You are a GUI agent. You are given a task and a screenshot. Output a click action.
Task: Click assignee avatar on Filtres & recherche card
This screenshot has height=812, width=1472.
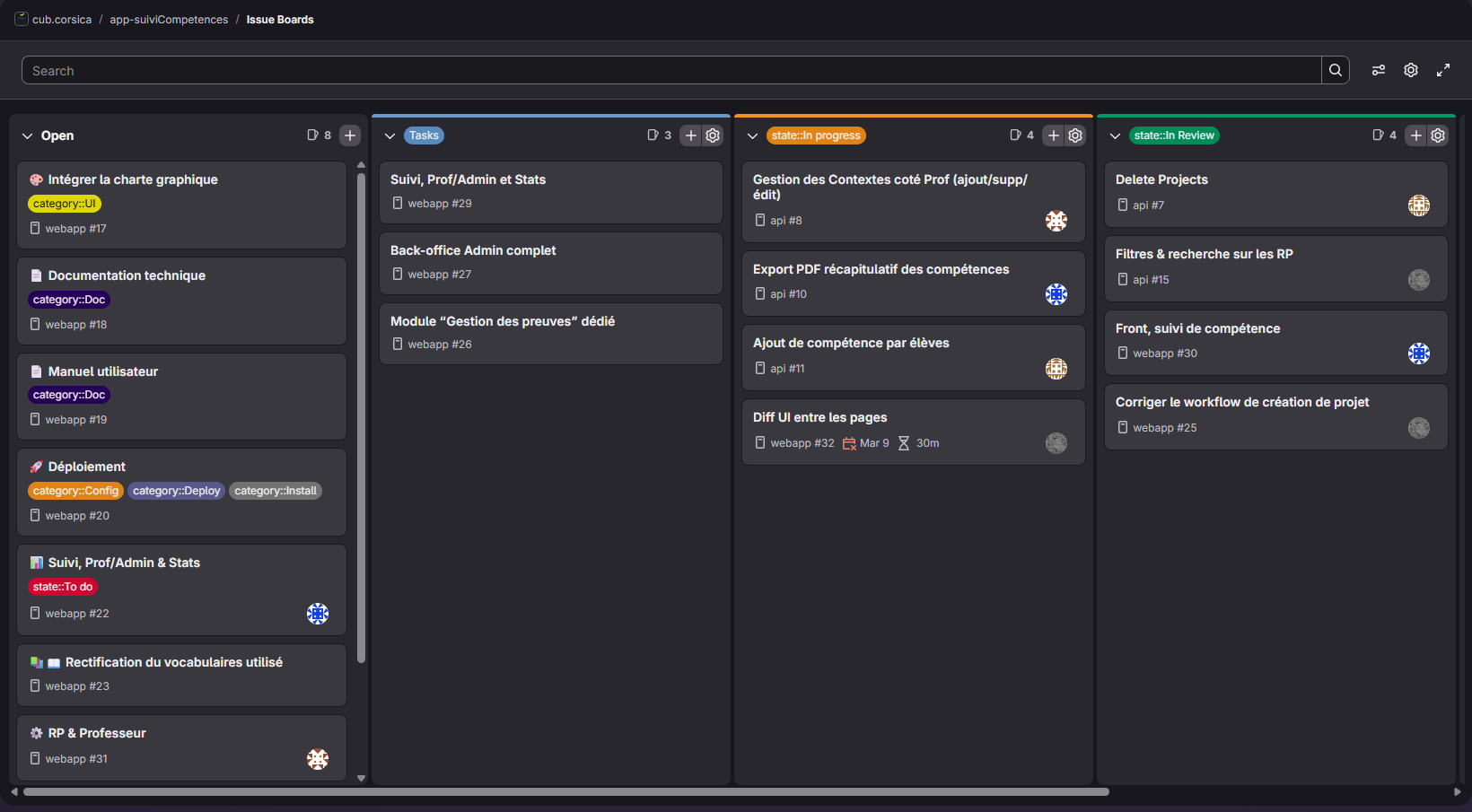[x=1419, y=280]
